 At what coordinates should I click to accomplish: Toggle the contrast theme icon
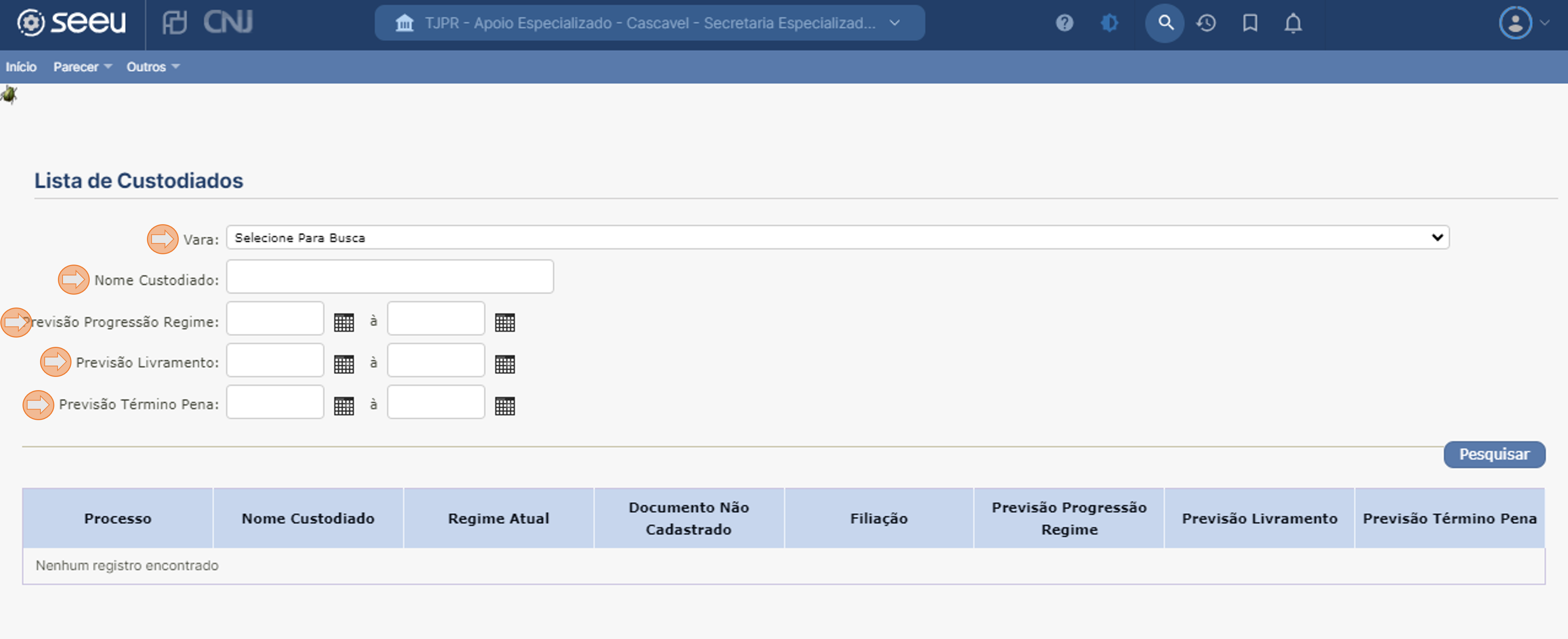click(x=1109, y=23)
